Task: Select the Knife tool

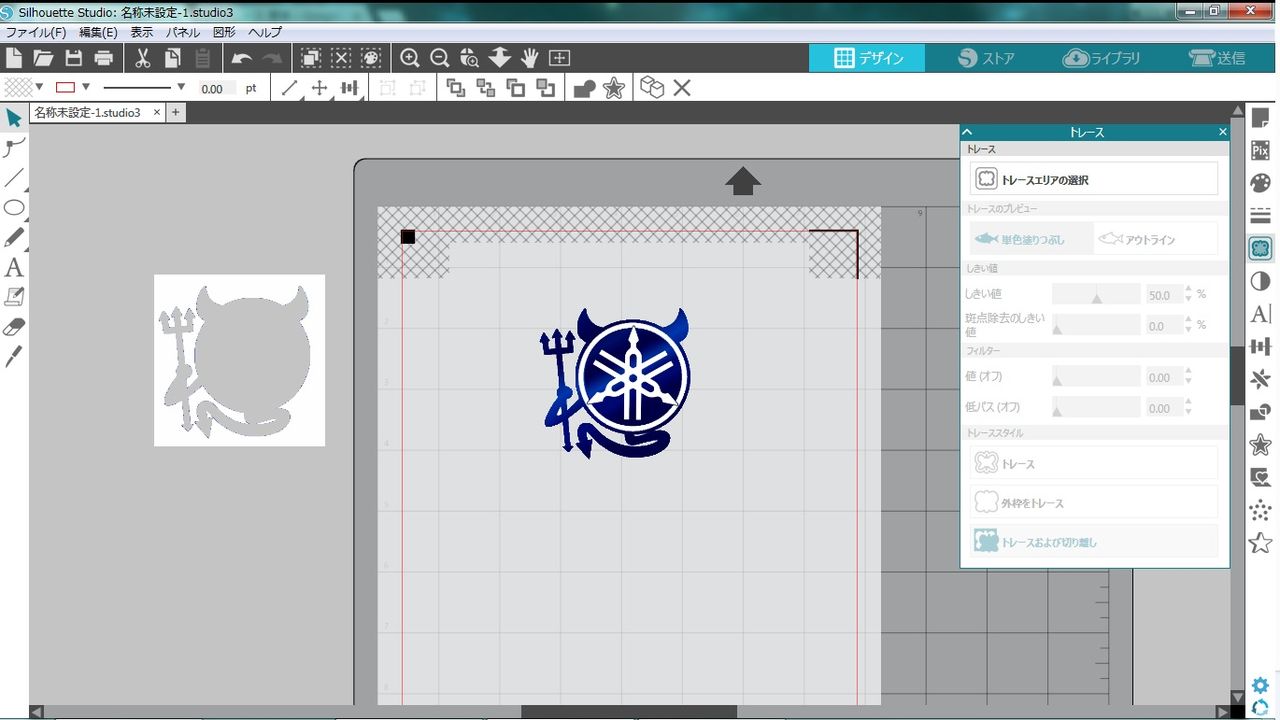Action: tap(14, 357)
